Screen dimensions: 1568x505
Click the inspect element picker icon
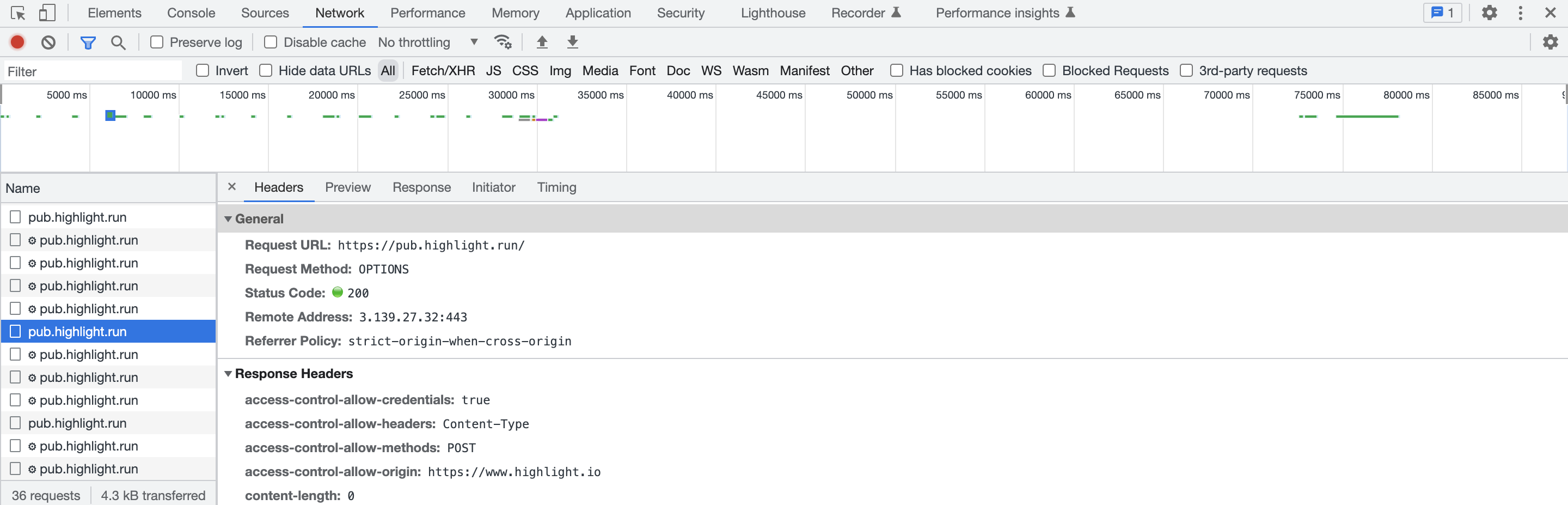(17, 13)
